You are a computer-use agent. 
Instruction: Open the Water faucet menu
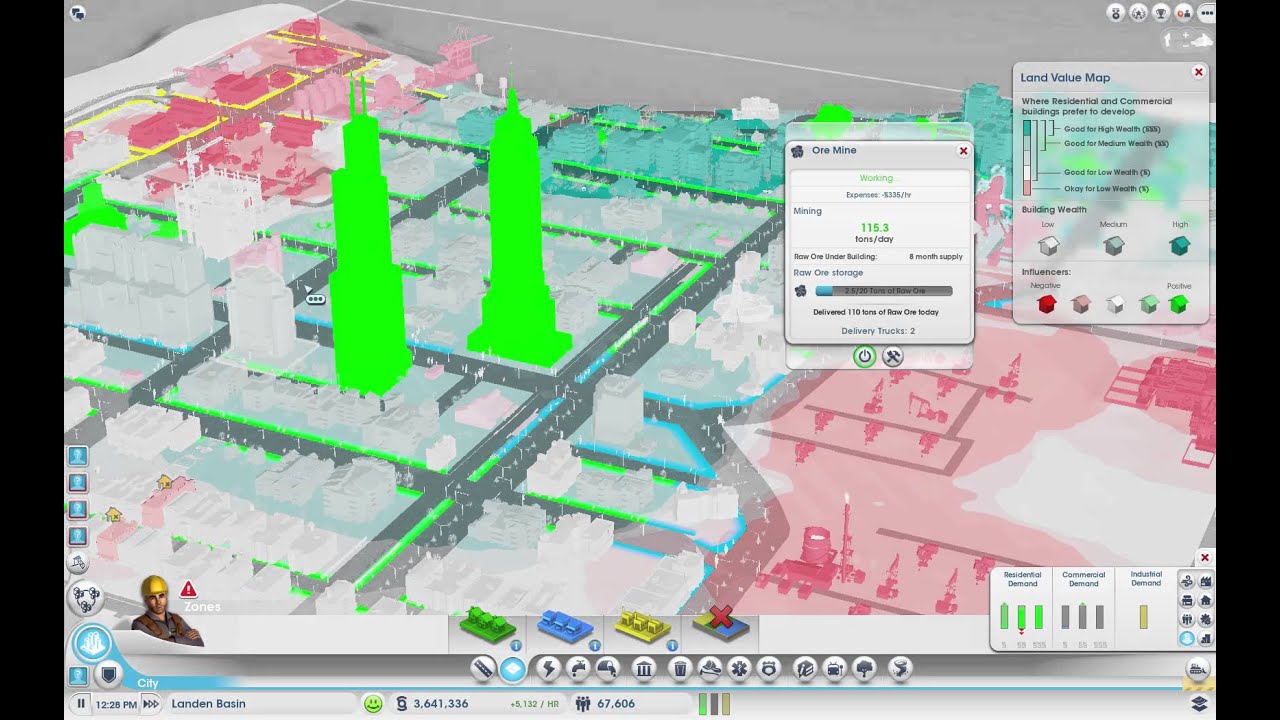coord(577,668)
